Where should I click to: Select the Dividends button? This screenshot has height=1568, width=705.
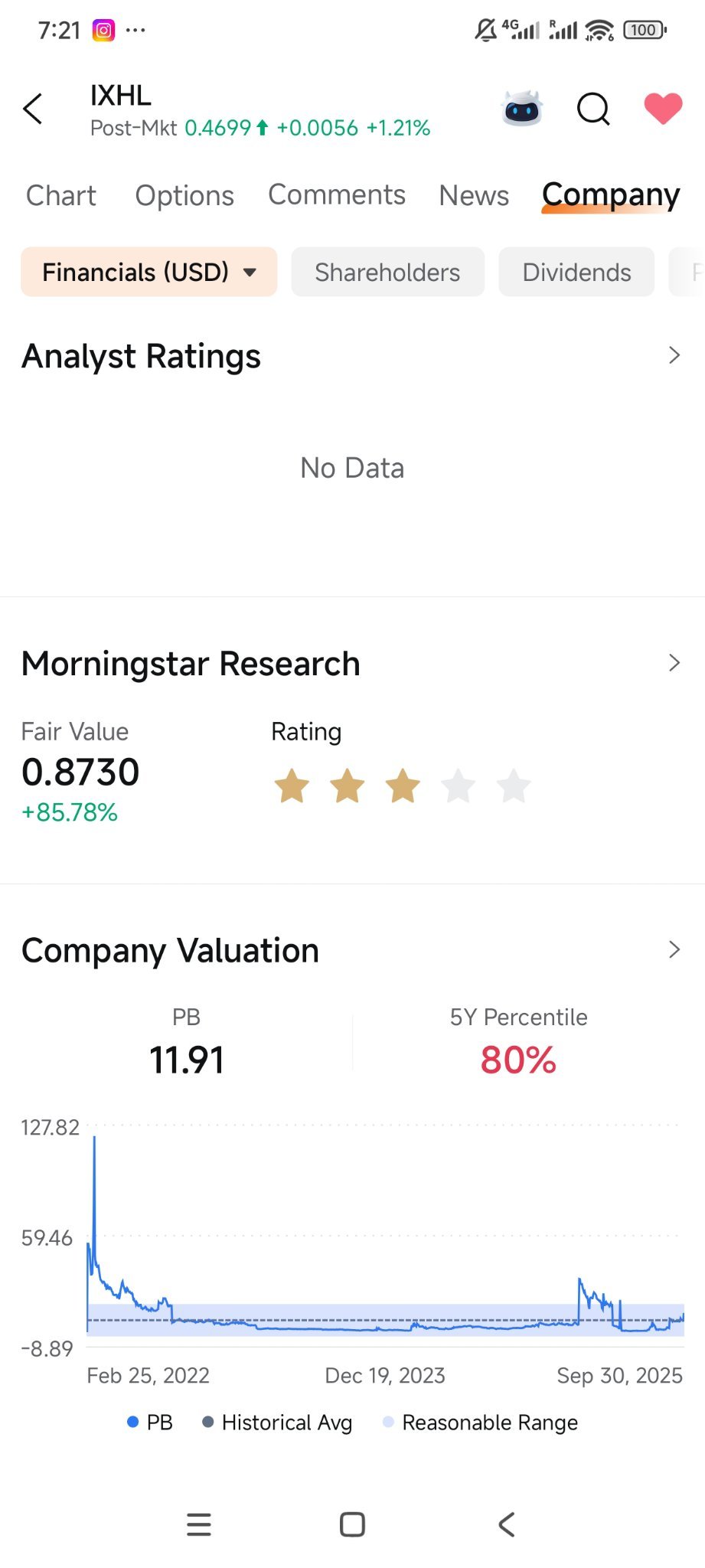point(576,272)
